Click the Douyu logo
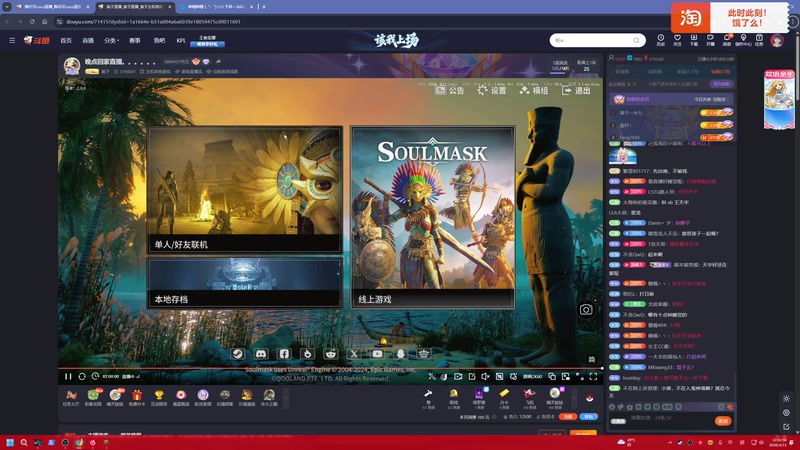 (37, 40)
